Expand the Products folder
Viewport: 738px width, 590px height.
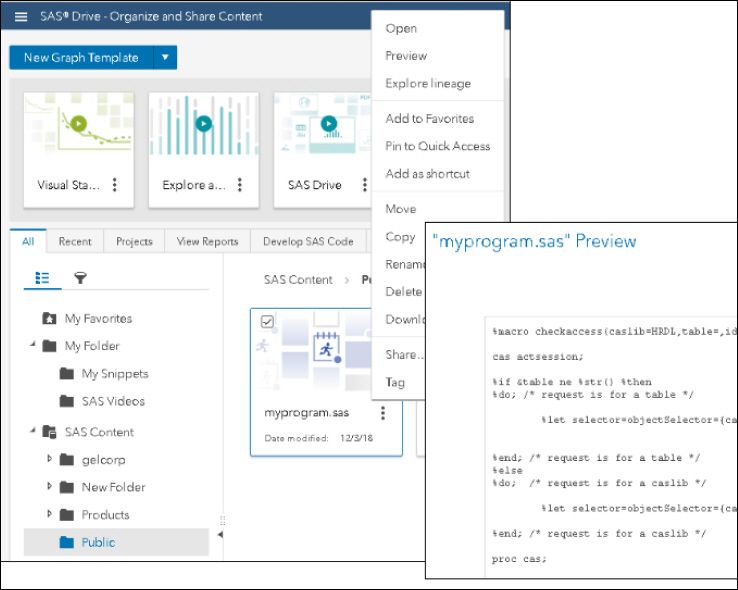point(49,514)
